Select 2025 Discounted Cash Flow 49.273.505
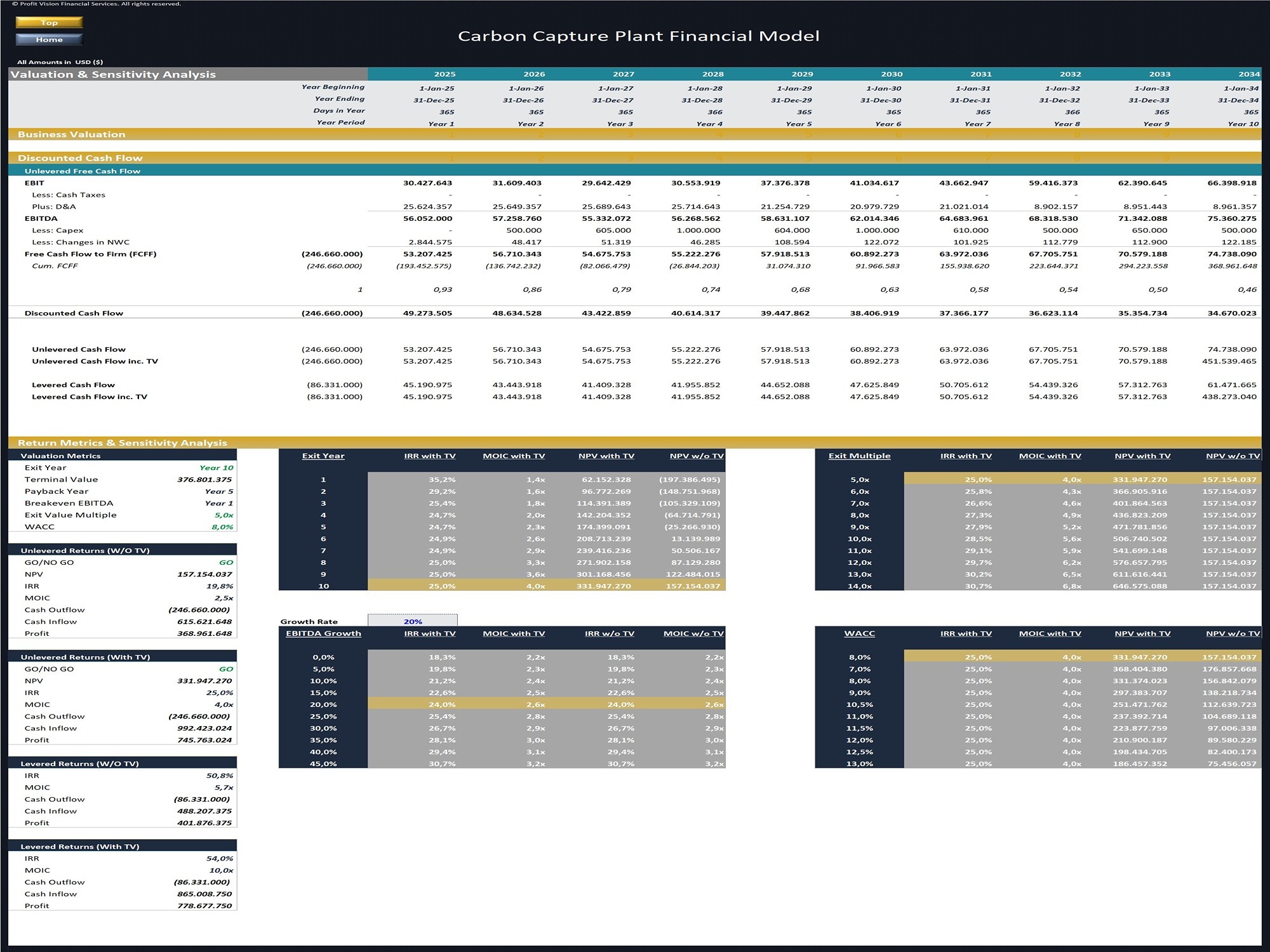The image size is (1270, 952). [427, 313]
